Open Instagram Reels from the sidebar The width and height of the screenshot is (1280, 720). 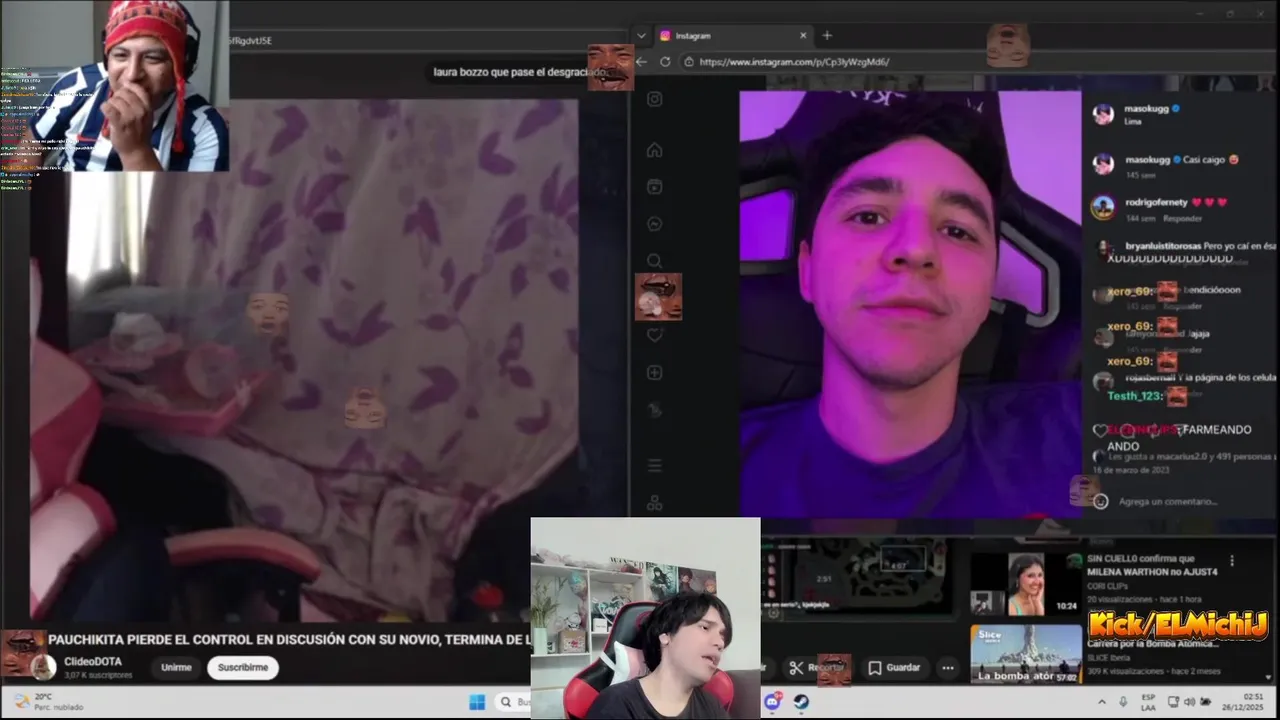(x=654, y=187)
